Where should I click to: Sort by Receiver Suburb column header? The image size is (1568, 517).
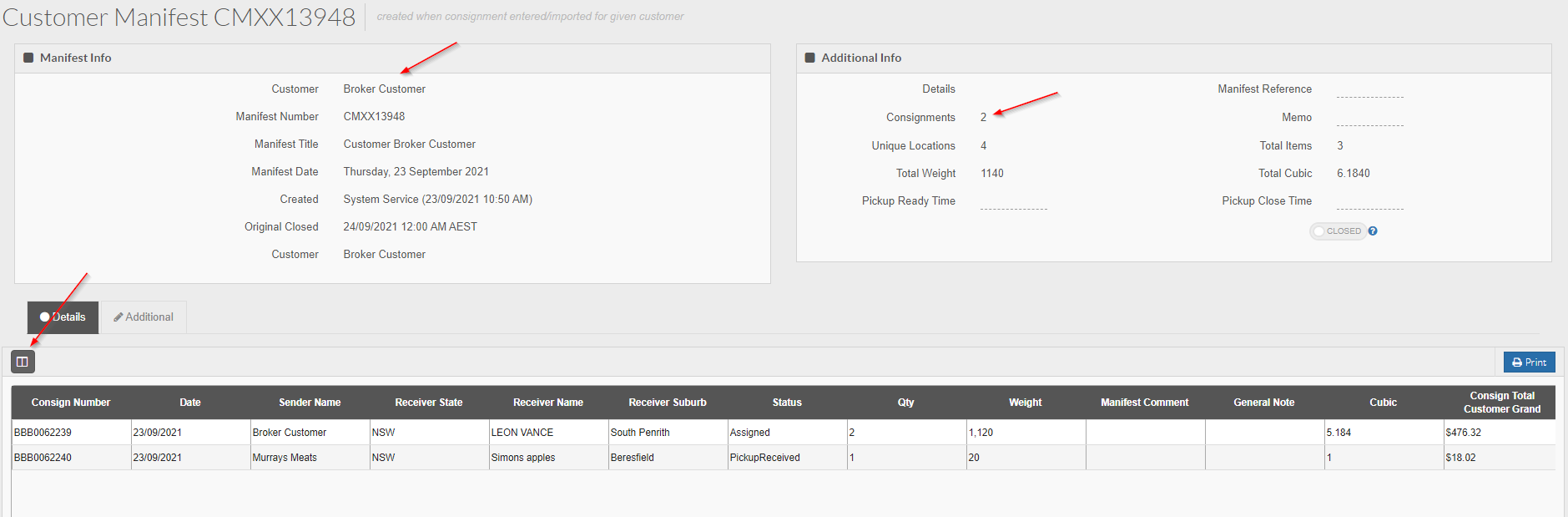click(x=668, y=403)
